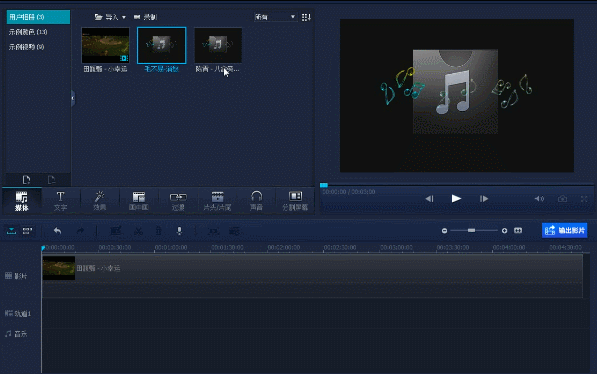Select the 毛不易 audio thumbnail
This screenshot has height=374, width=597.
click(161, 45)
